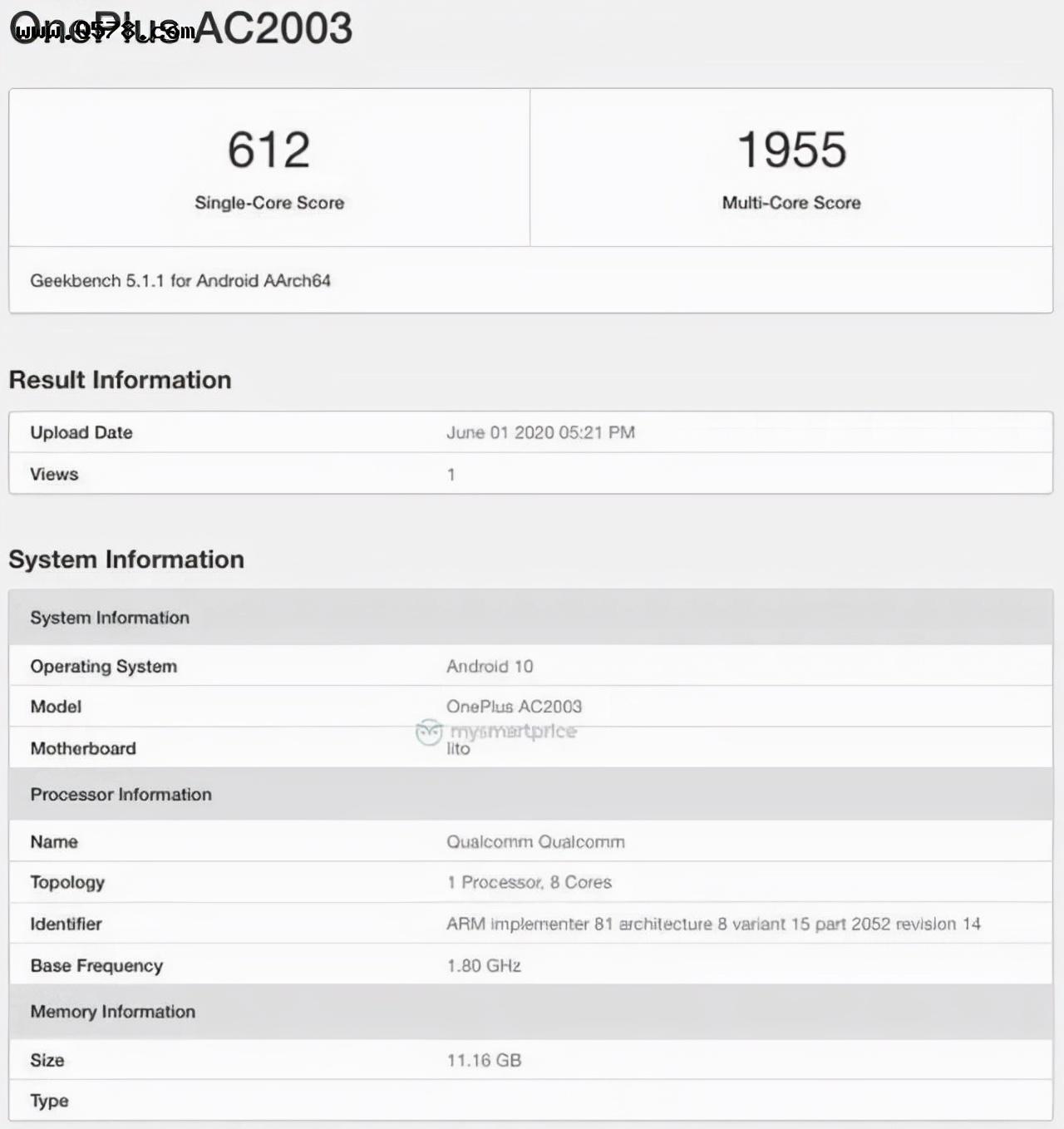Click the '1.80 GHz' frequency value
This screenshot has width=1064, height=1129.
click(x=484, y=965)
